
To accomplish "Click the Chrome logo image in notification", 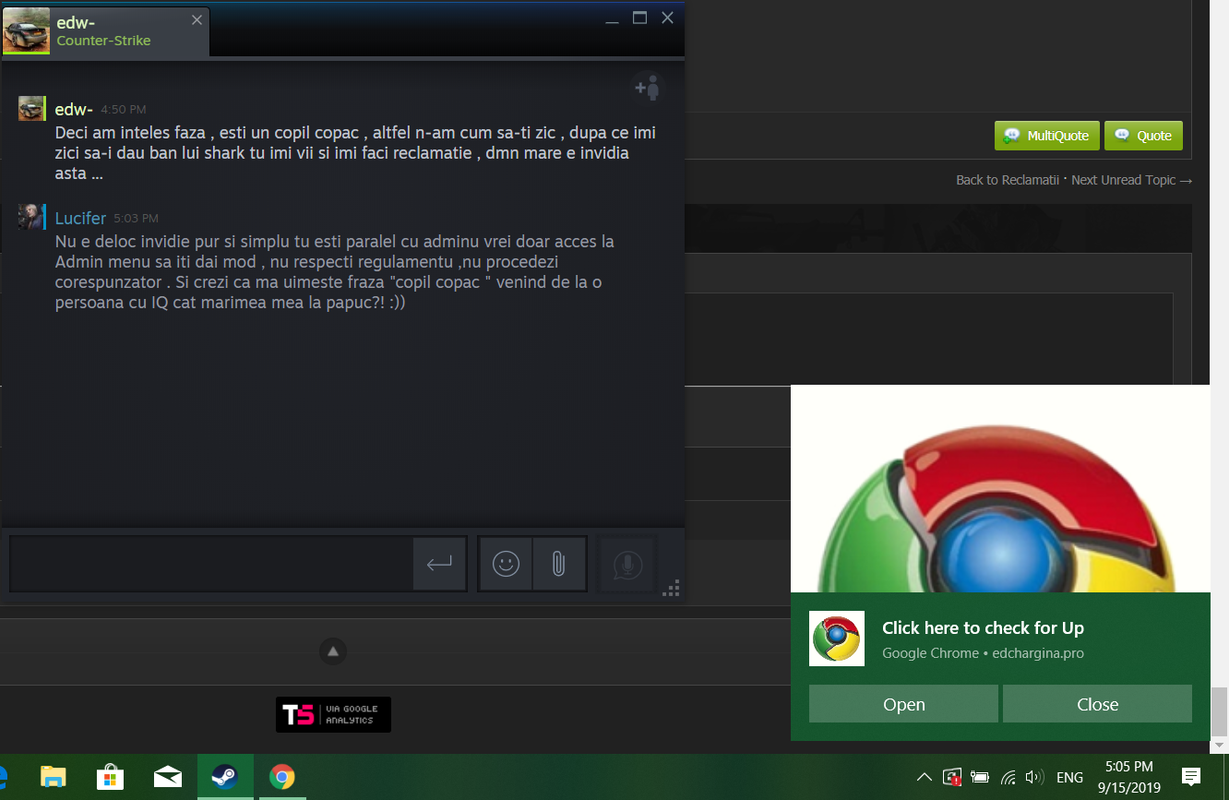I will tap(1000, 489).
